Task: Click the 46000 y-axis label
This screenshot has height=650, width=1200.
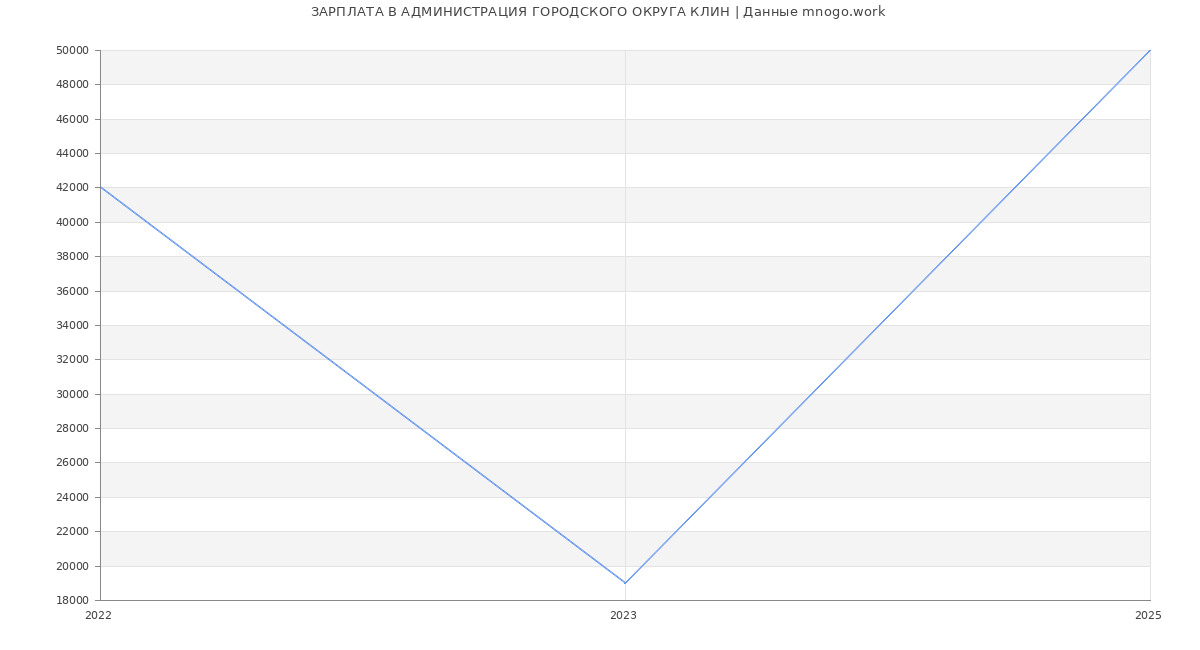Action: point(73,119)
